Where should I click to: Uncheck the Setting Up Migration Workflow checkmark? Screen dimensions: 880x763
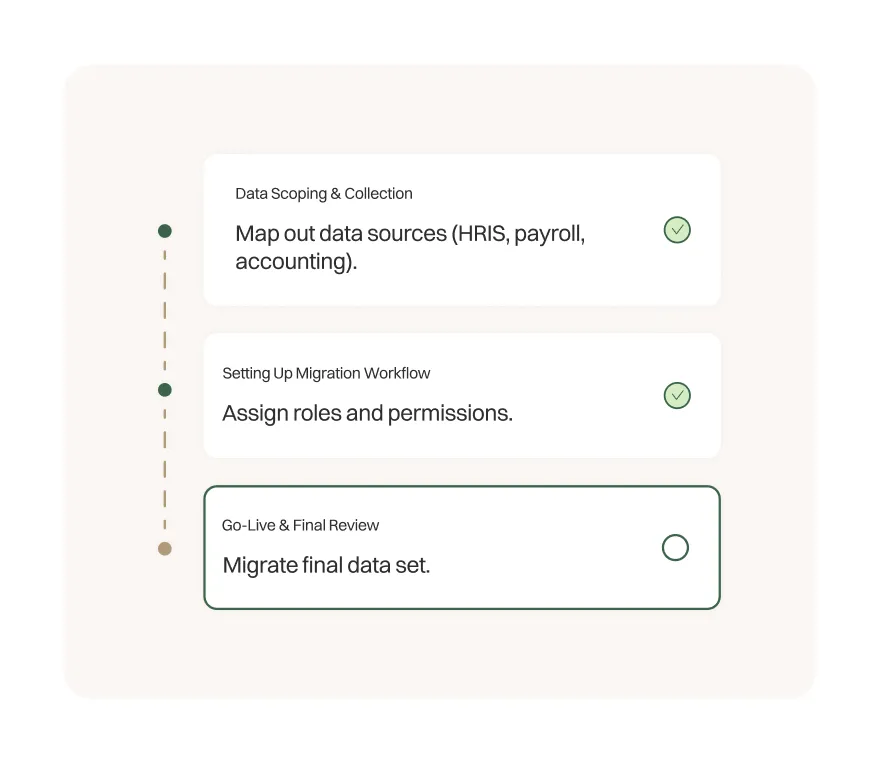tap(677, 395)
